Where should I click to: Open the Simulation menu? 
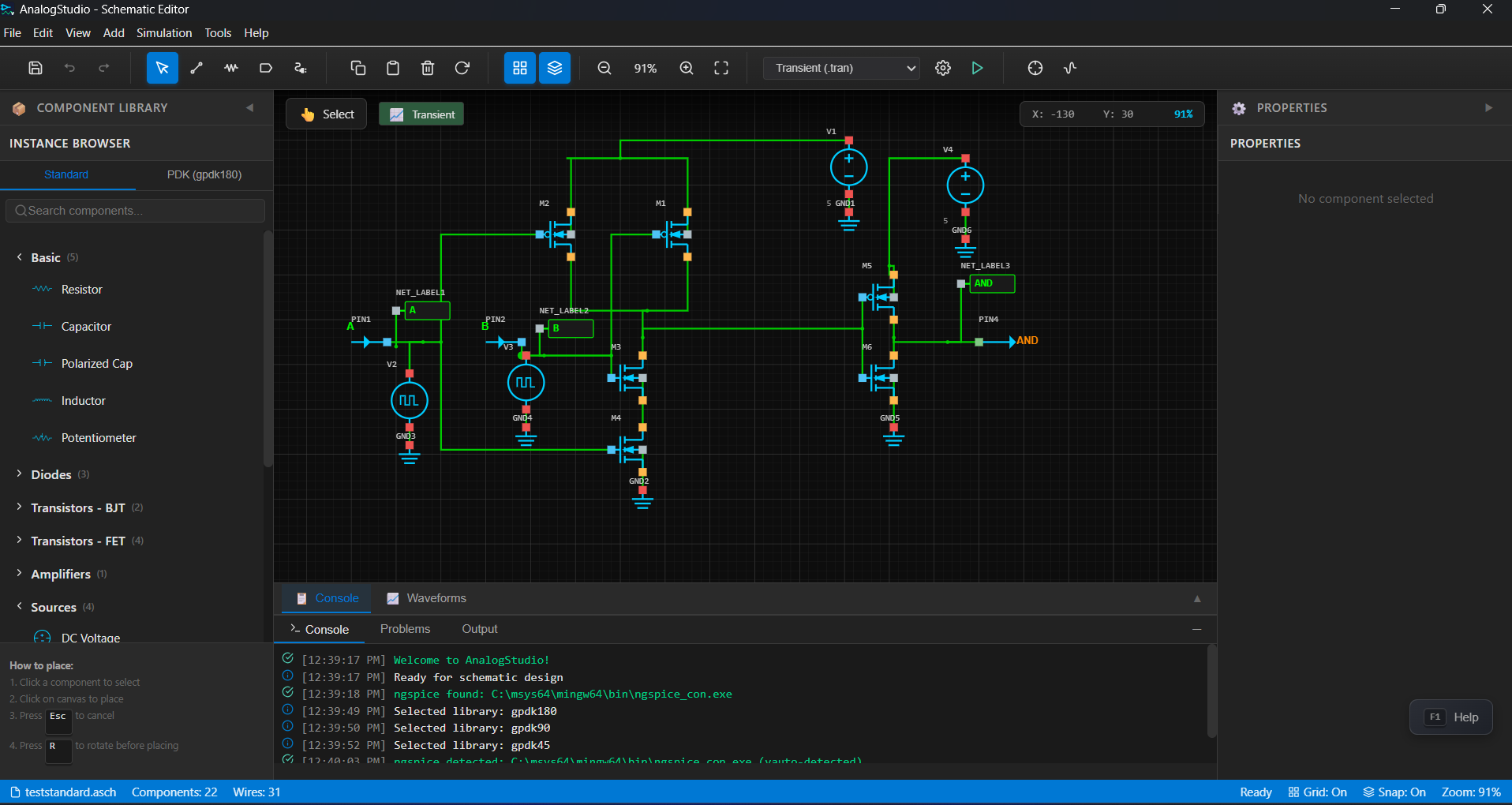(164, 33)
